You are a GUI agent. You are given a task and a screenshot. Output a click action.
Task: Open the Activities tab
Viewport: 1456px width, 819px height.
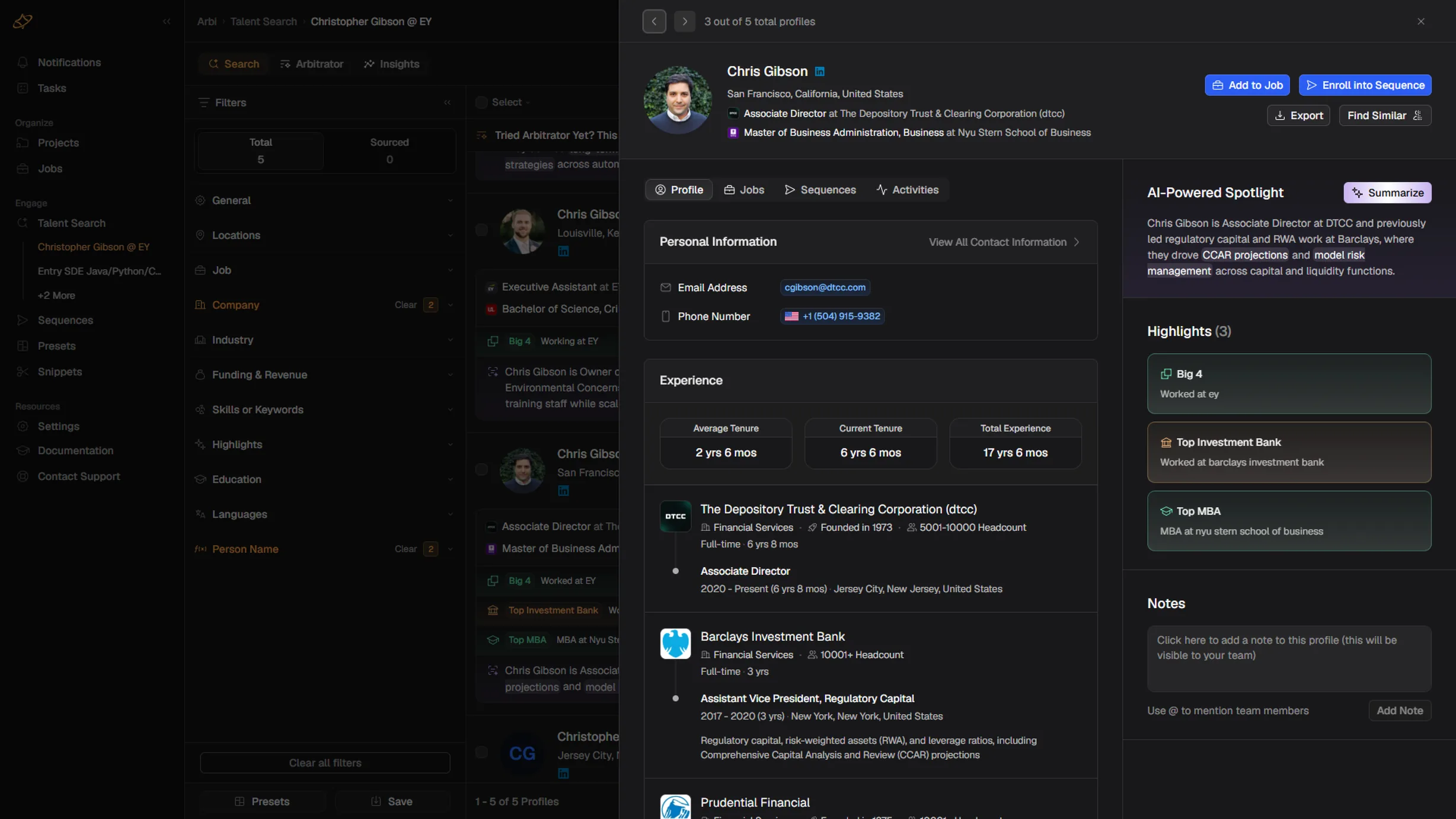pyautogui.click(x=907, y=190)
